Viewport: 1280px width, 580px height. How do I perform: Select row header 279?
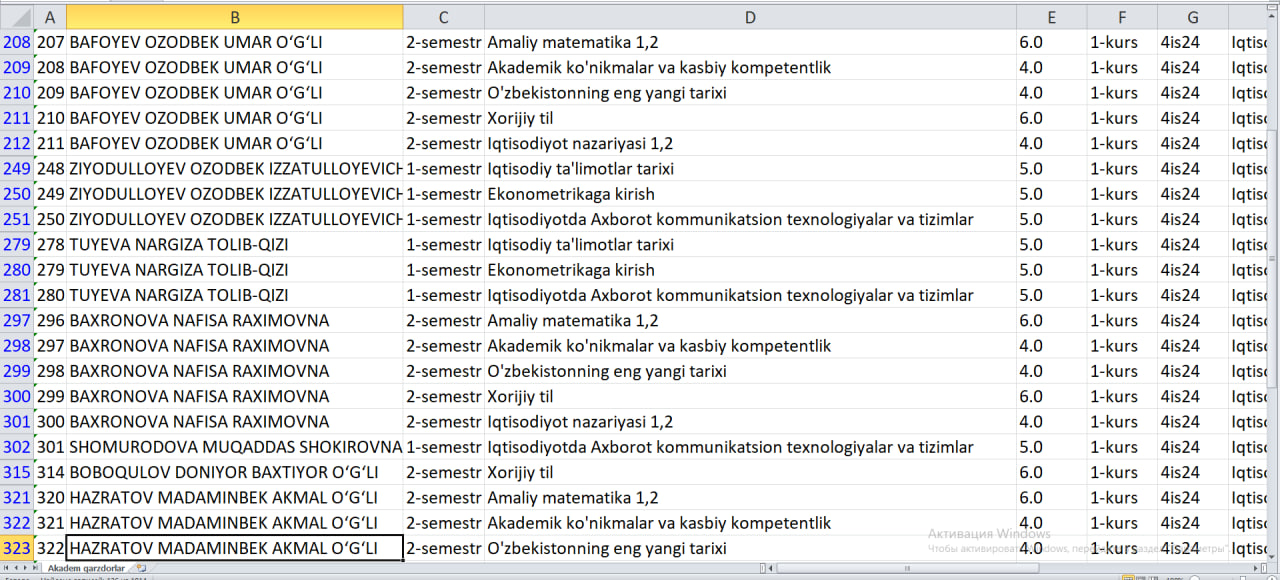[16, 245]
